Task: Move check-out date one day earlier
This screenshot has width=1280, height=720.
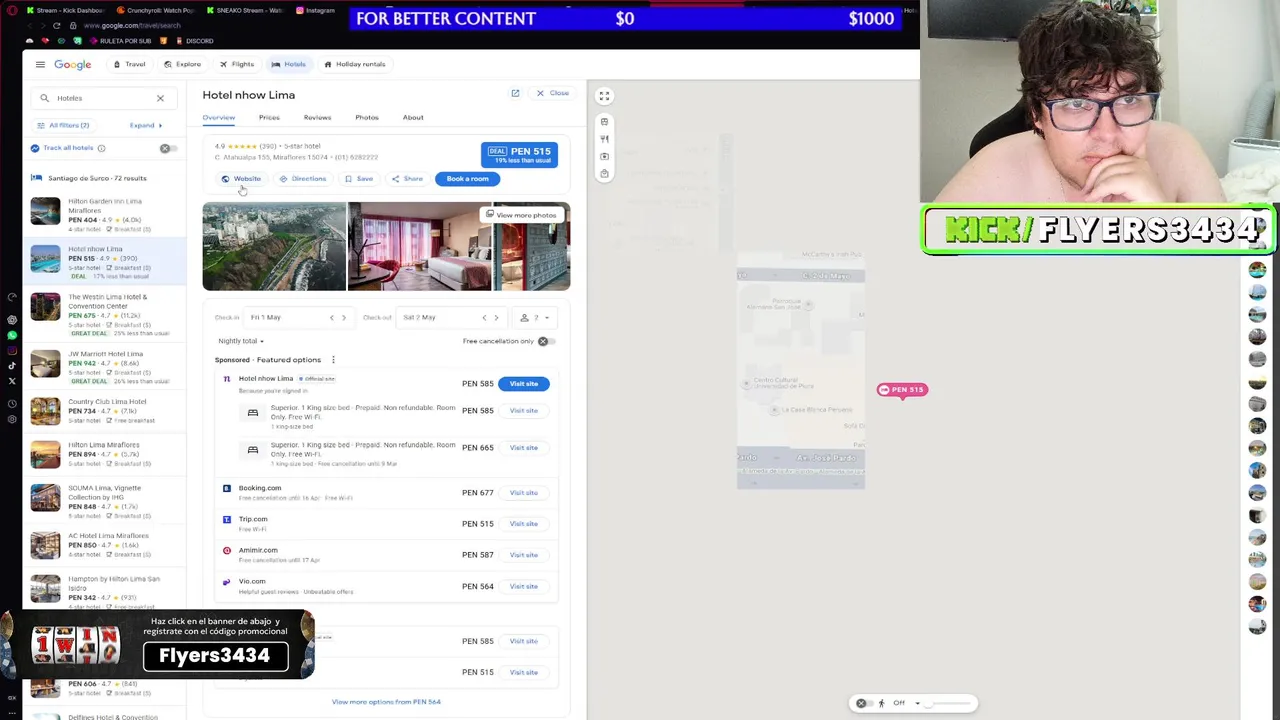Action: click(484, 318)
